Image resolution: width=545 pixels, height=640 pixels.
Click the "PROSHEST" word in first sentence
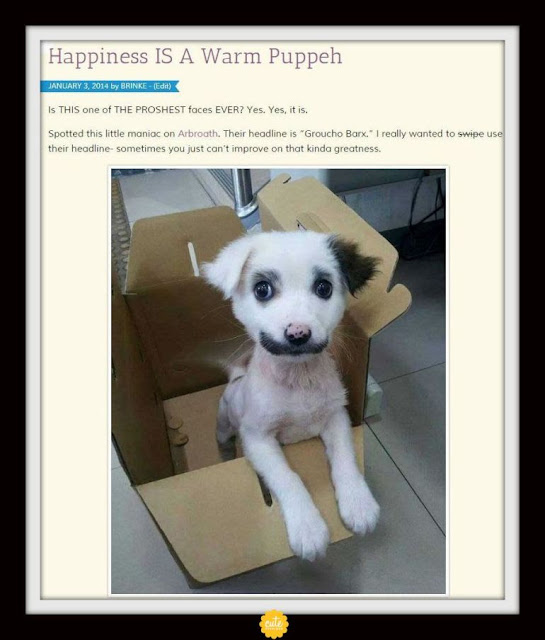click(160, 110)
